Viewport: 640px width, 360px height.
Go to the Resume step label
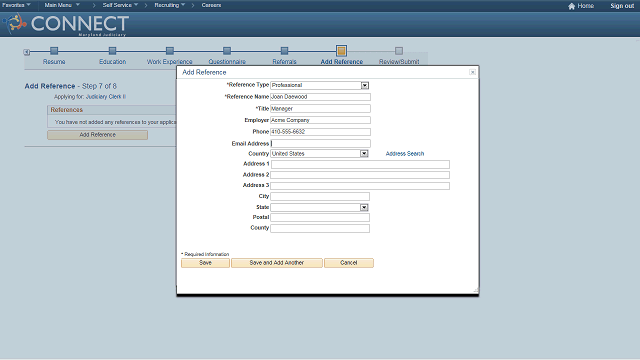click(54, 62)
